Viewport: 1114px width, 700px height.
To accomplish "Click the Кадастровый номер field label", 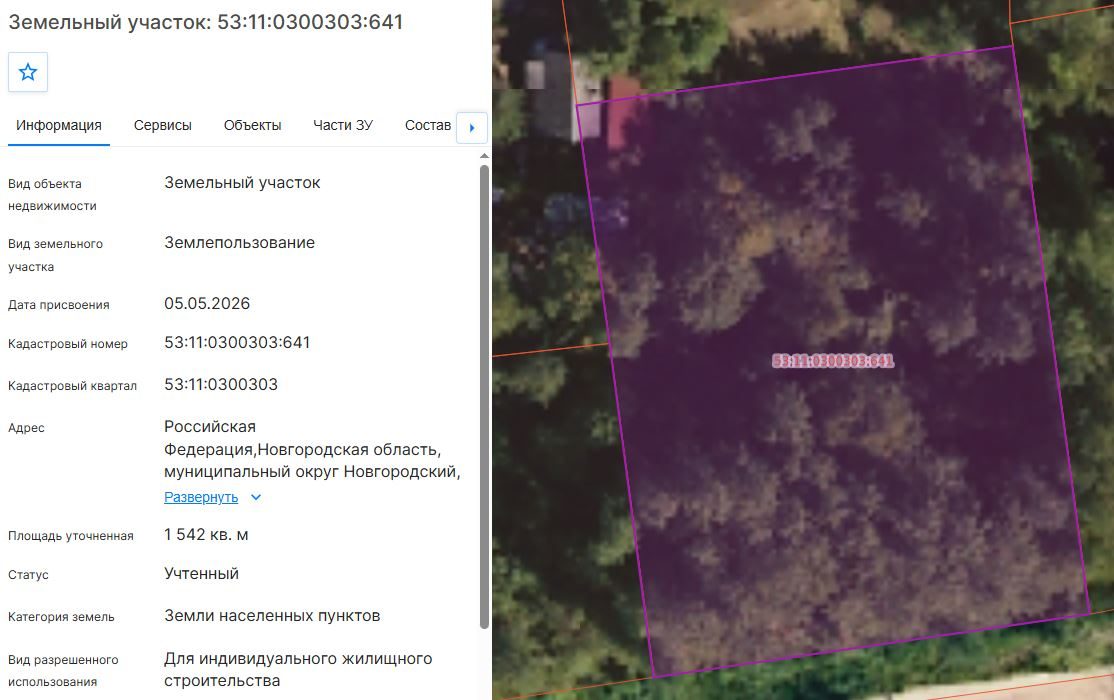I will 68,344.
